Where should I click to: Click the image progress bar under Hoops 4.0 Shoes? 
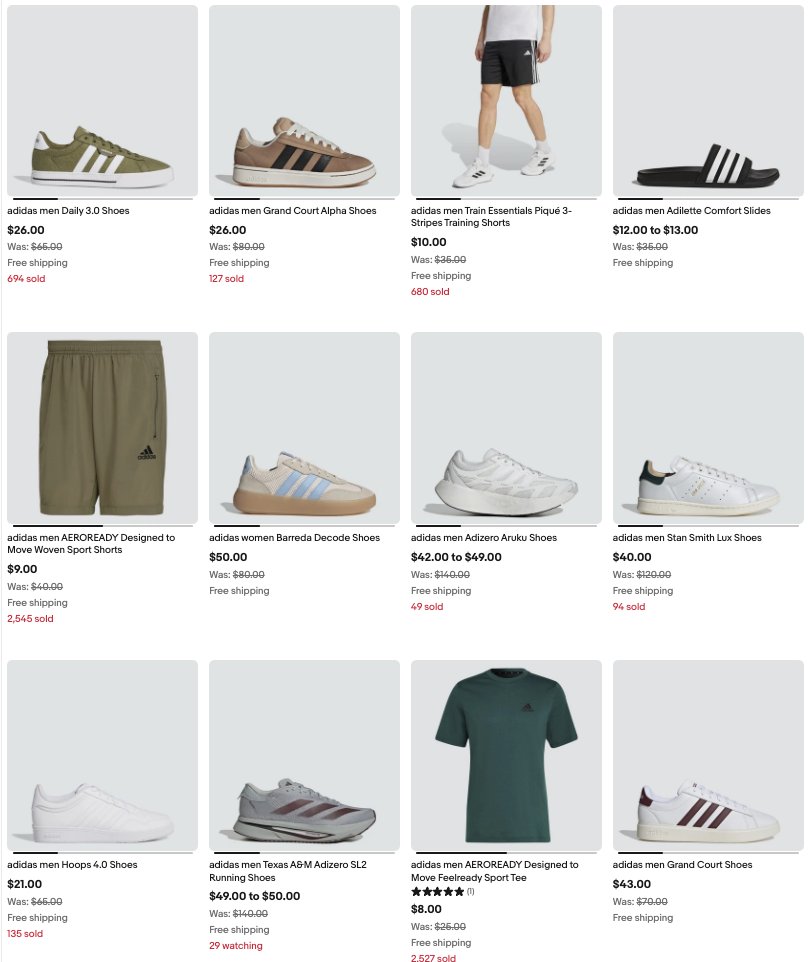[102, 852]
